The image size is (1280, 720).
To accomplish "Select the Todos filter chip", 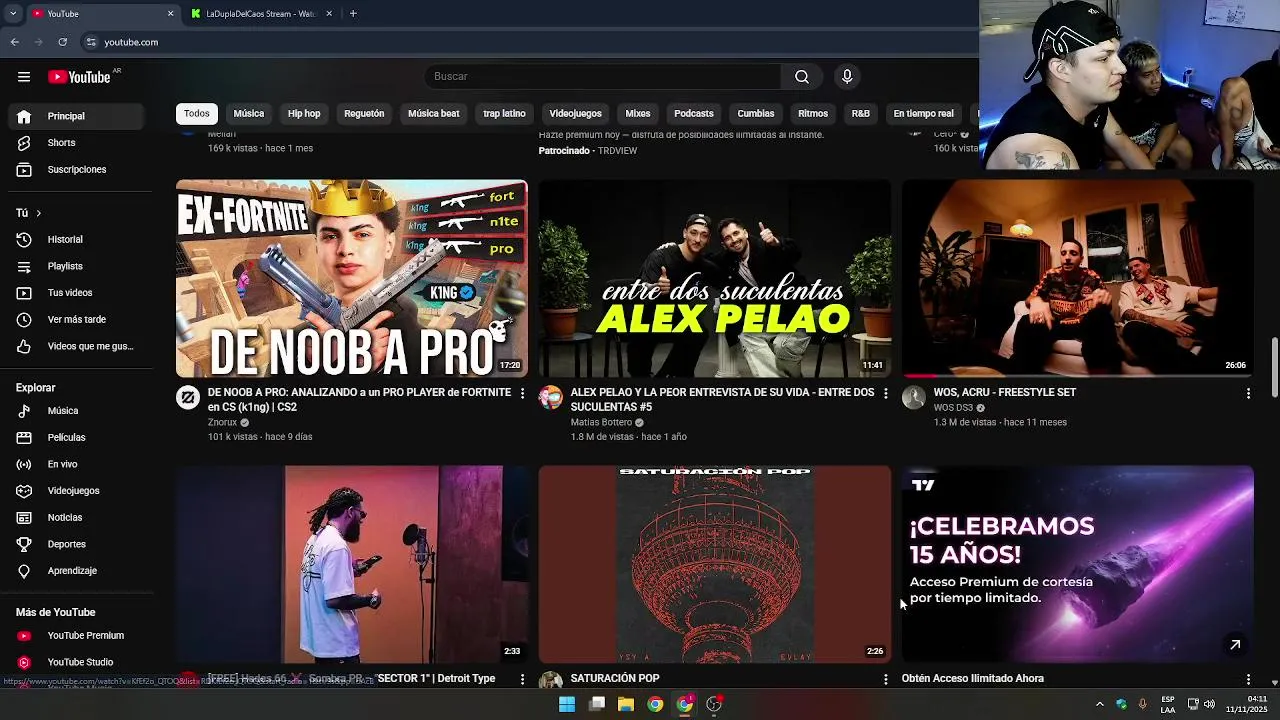I will point(197,114).
